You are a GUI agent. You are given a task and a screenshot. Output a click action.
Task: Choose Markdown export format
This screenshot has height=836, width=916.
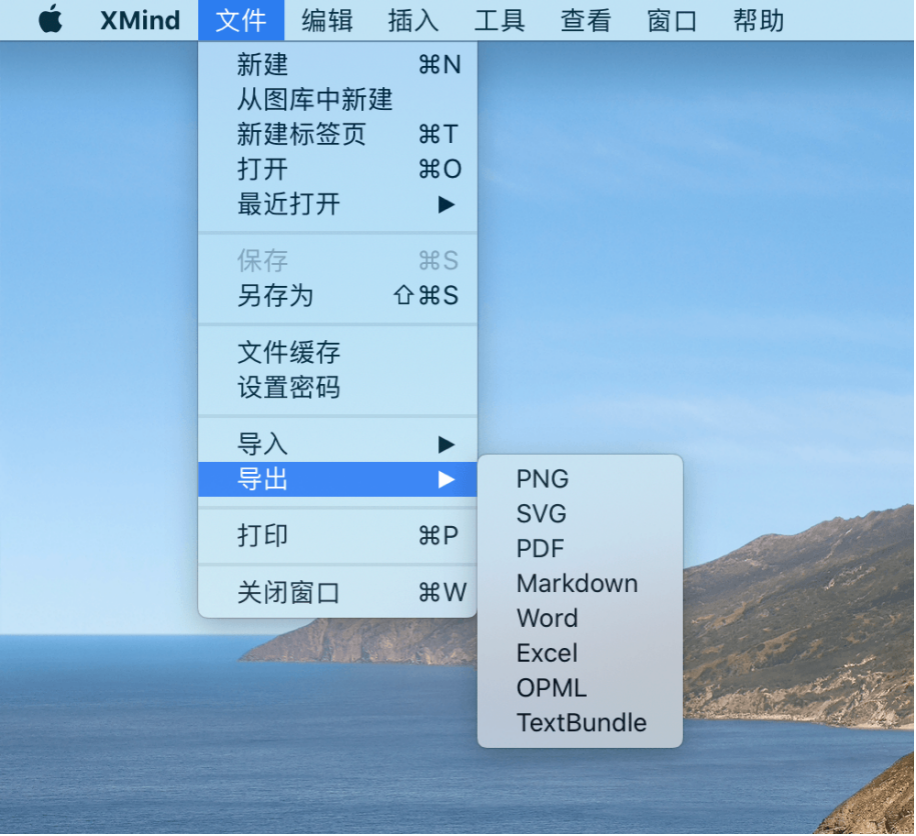click(577, 584)
